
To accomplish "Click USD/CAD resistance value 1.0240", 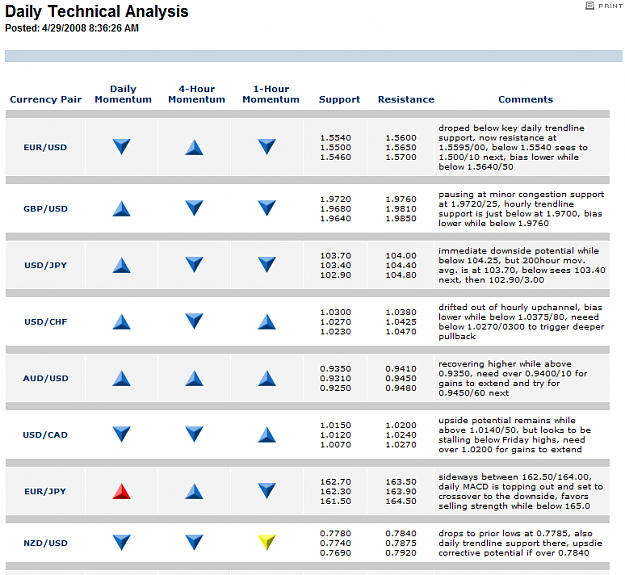I will [401, 435].
